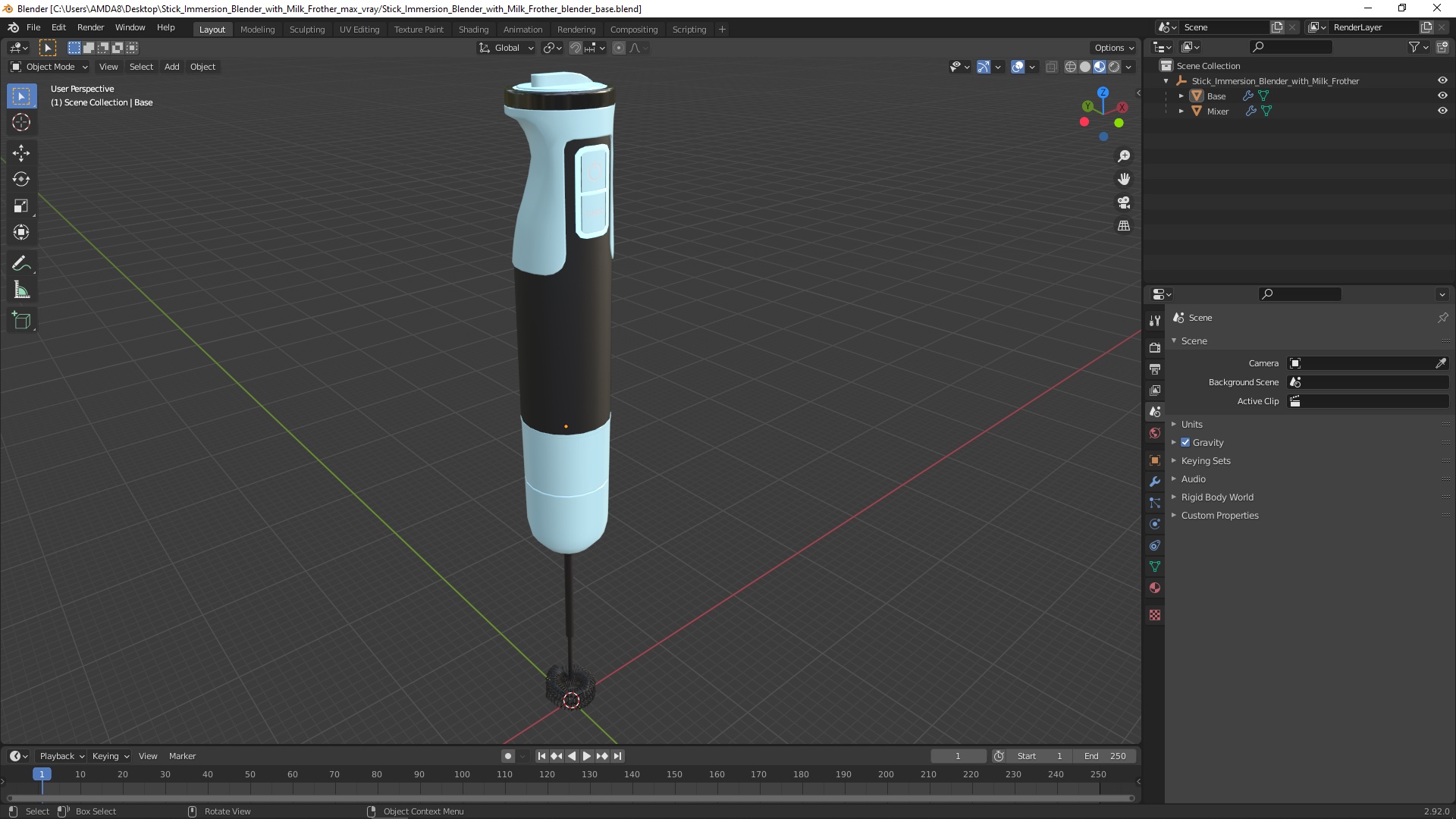Activate the Move tool
The height and width of the screenshot is (819, 1456).
pyautogui.click(x=21, y=153)
